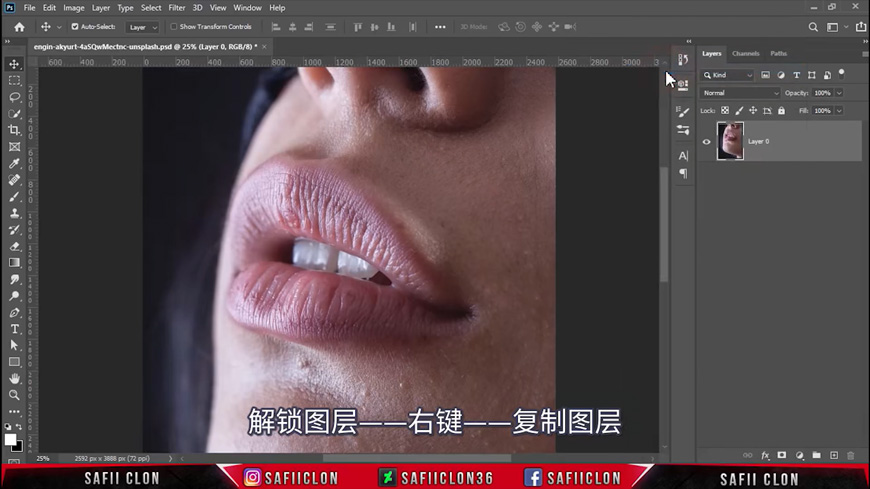Image resolution: width=870 pixels, height=489 pixels.
Task: Toggle filter for pixel layers
Action: (x=765, y=75)
